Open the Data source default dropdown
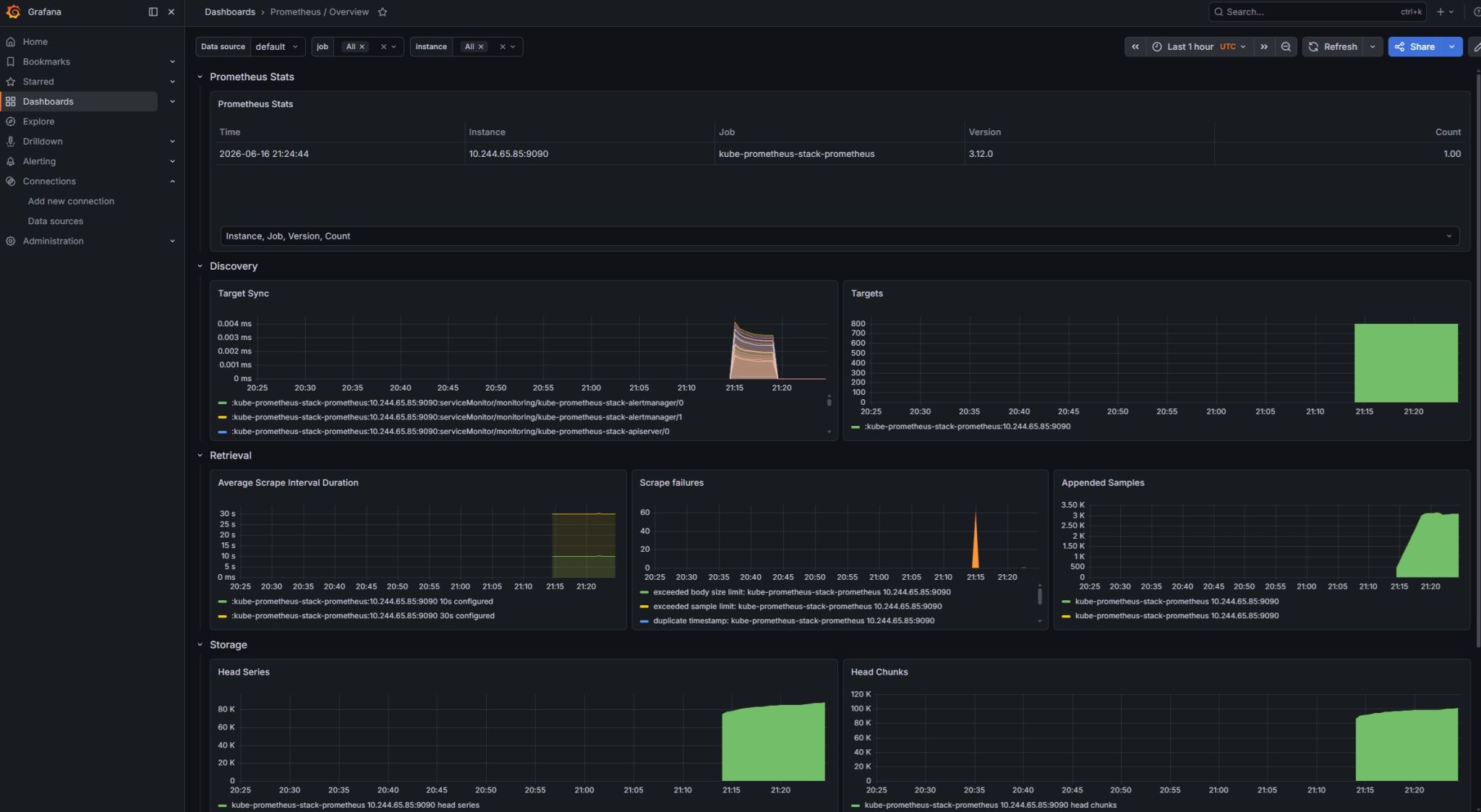Viewport: 1481px width, 812px height. click(278, 46)
